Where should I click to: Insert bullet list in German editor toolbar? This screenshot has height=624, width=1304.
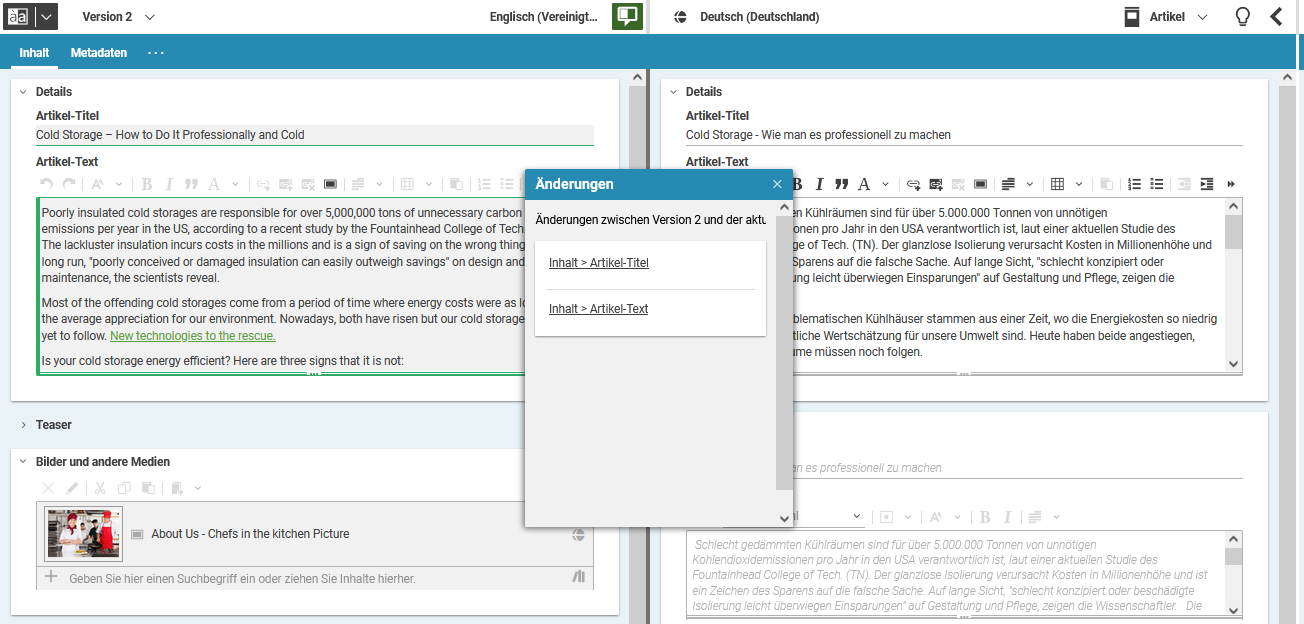click(x=1157, y=184)
